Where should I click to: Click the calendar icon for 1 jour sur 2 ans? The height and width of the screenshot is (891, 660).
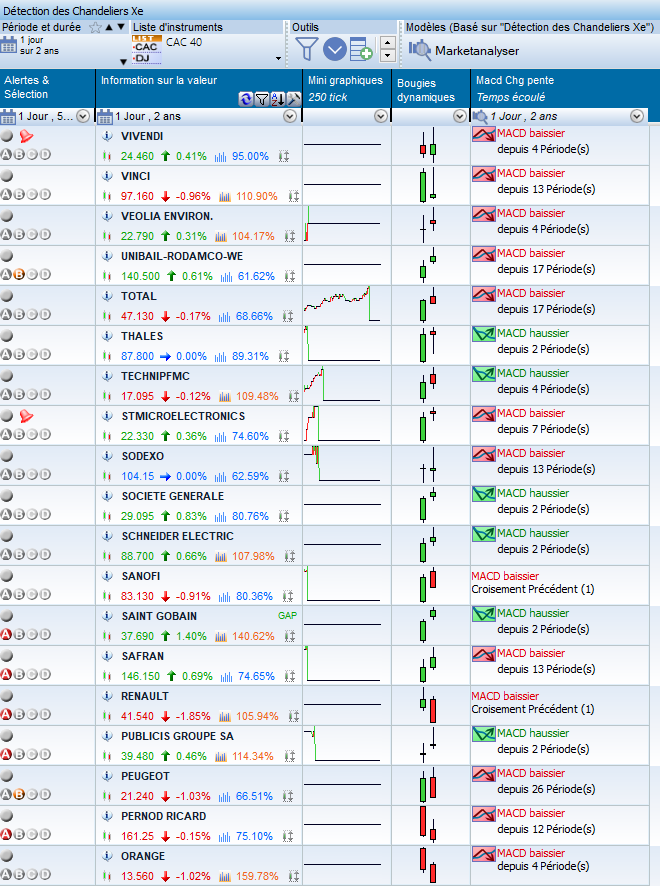(x=9, y=45)
